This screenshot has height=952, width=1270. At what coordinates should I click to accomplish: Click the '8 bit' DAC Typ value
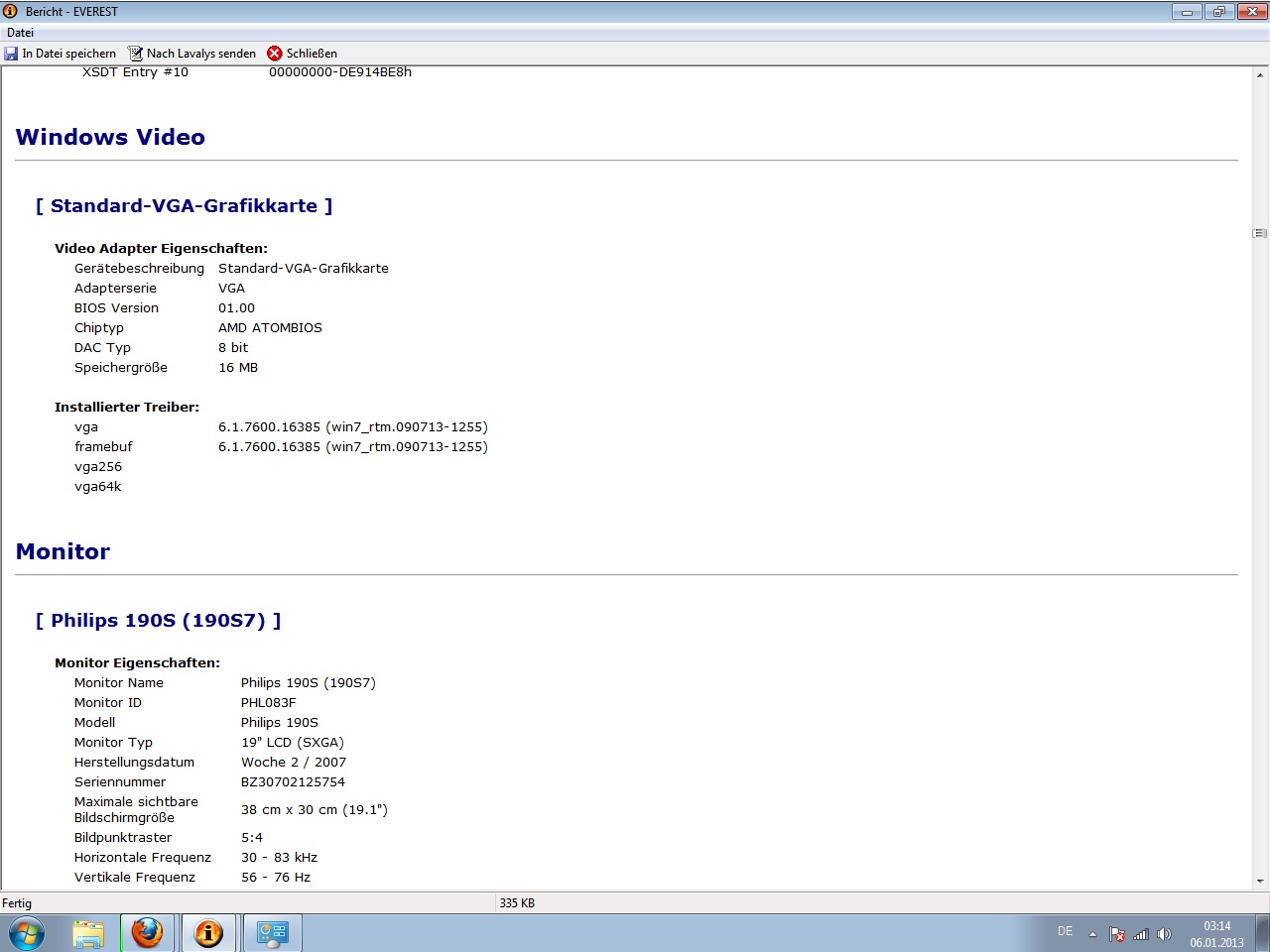point(233,348)
